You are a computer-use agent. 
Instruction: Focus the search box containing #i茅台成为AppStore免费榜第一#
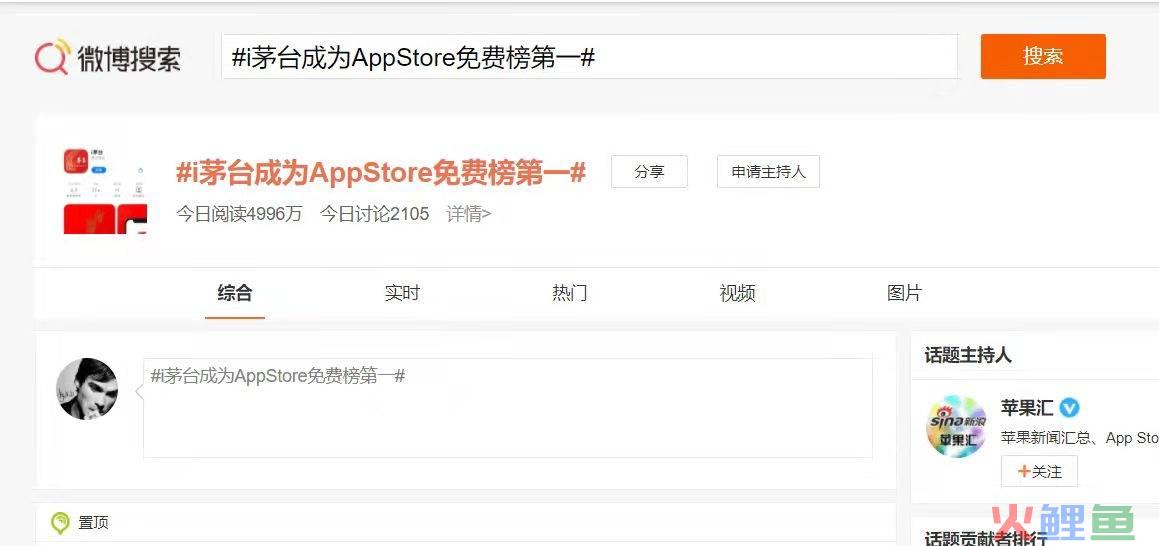(x=590, y=57)
